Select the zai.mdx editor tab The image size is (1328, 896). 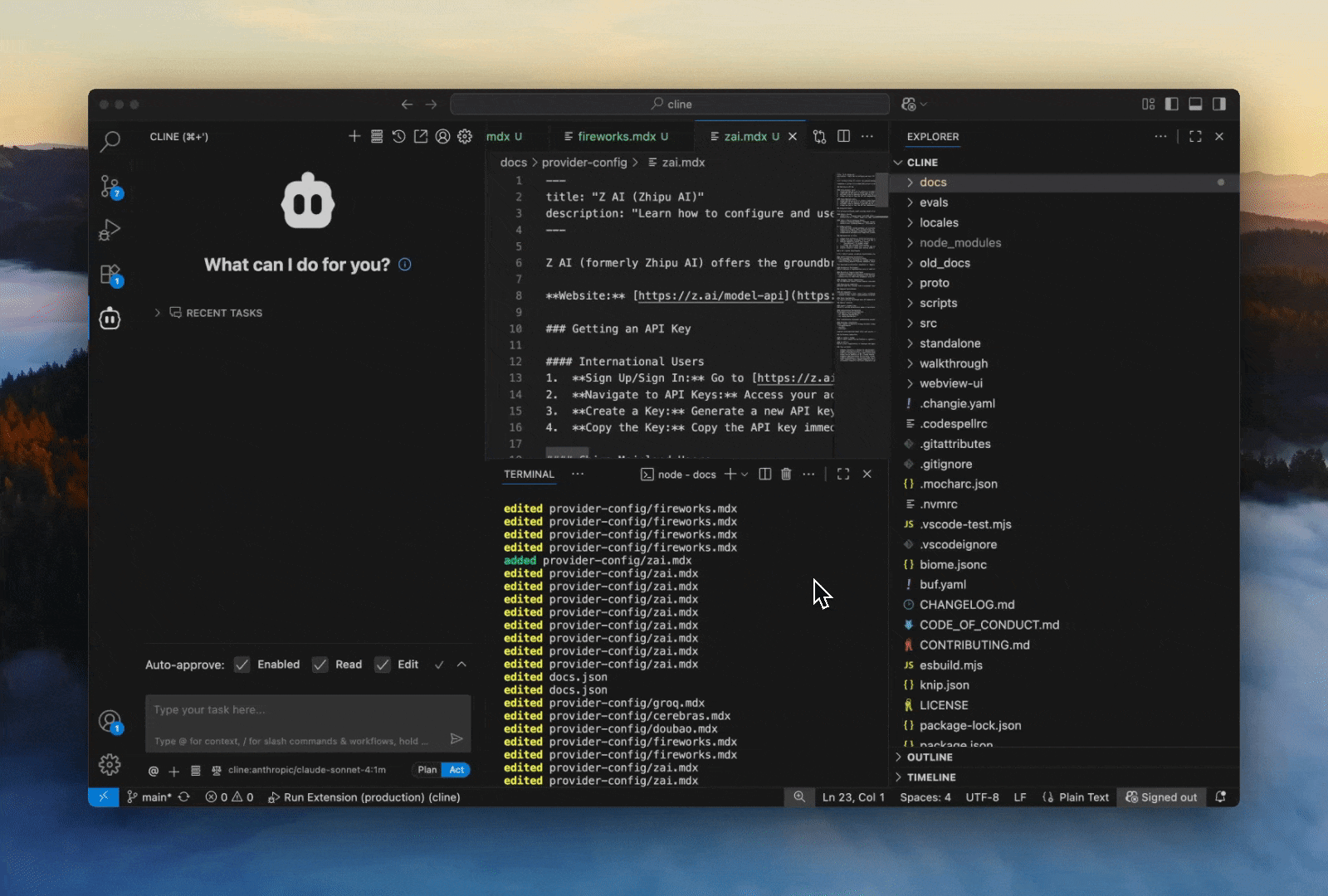coord(751,136)
